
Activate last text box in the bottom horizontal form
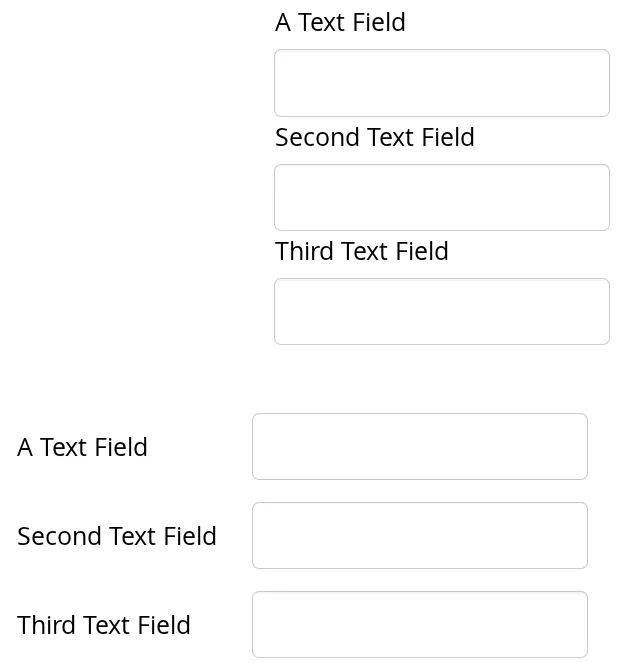[419, 625]
